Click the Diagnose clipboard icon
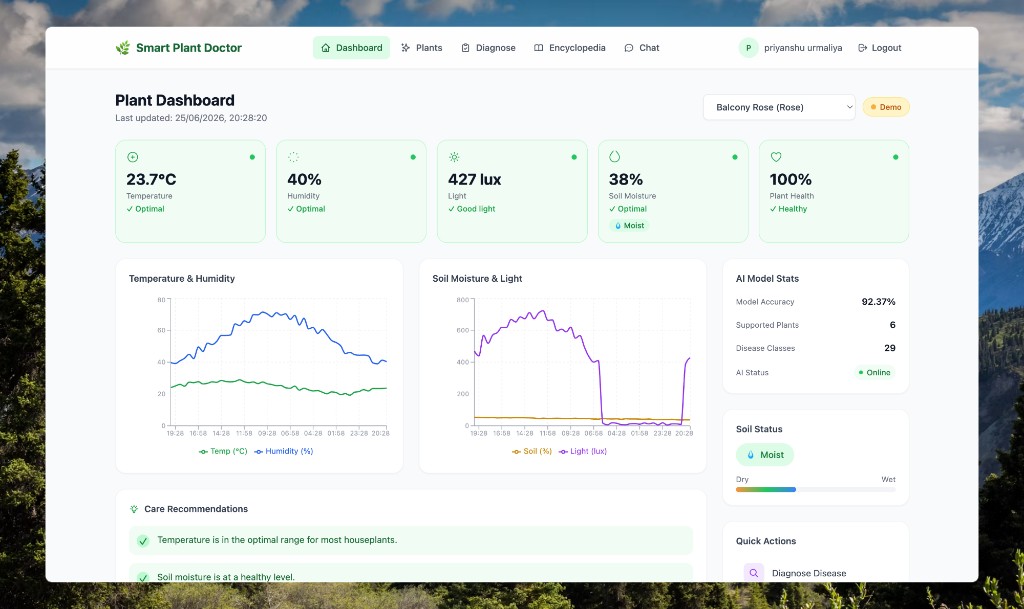The image size is (1024, 609). click(466, 48)
